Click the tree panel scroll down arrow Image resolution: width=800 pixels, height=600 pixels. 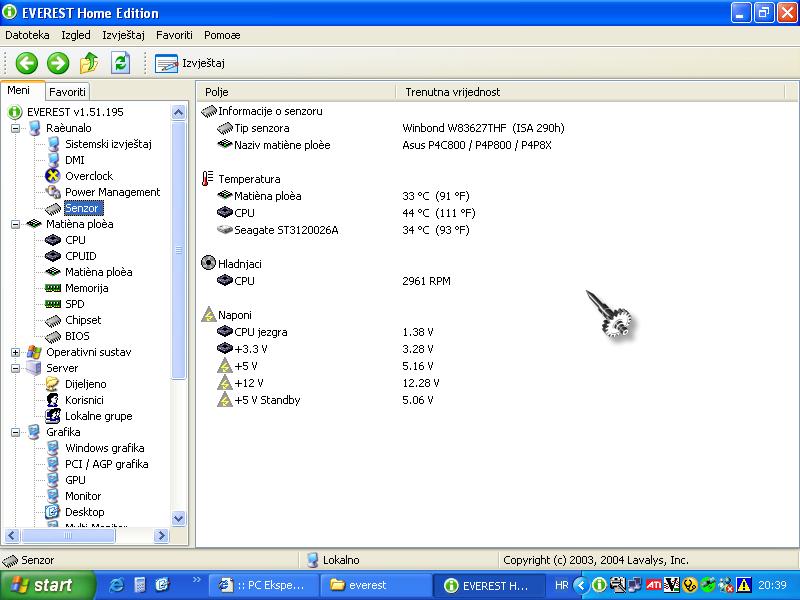pos(179,518)
